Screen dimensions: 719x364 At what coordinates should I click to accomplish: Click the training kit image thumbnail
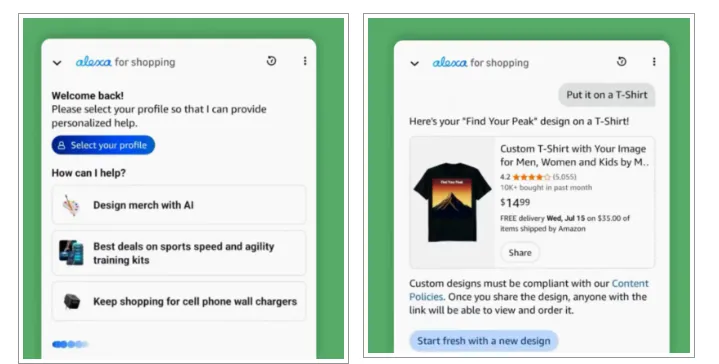pos(71,253)
